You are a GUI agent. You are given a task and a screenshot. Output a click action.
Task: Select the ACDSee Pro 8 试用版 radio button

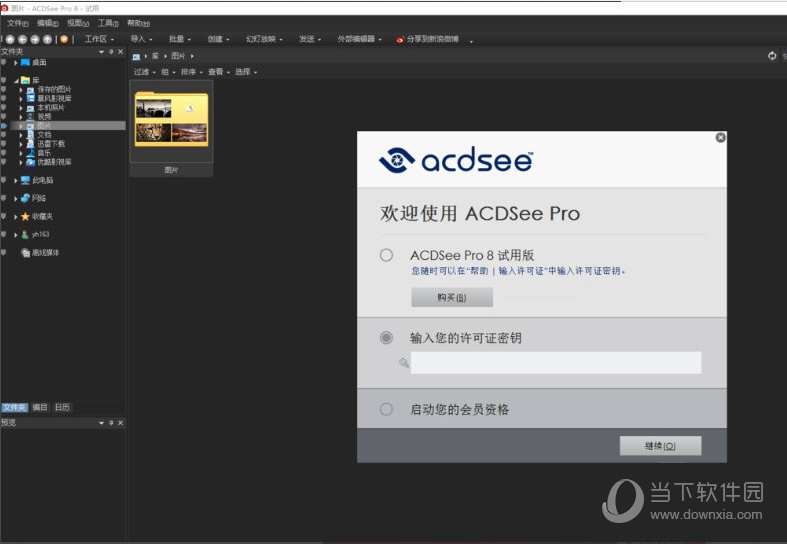coord(386,255)
